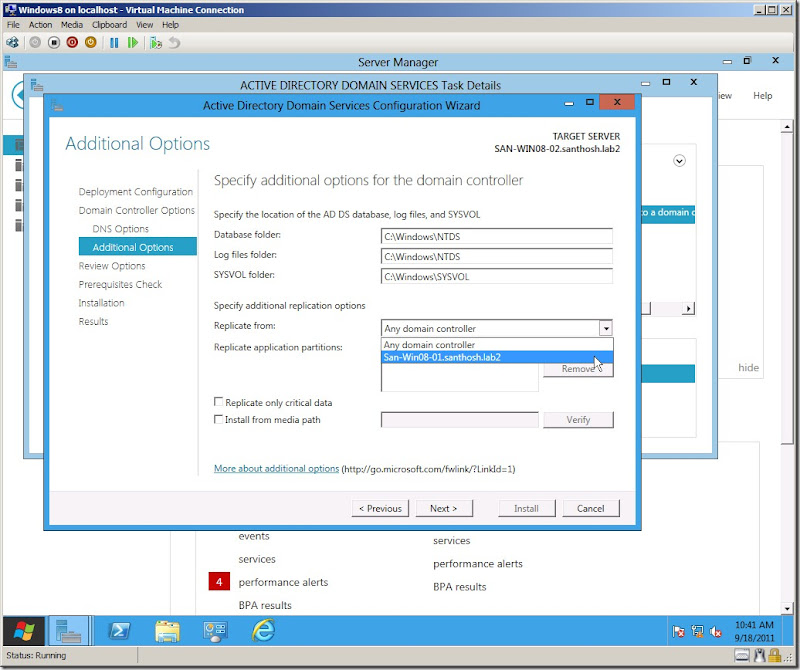The image size is (800, 670).
Task: Expand the chevron circle in Task Details
Action: 679,161
